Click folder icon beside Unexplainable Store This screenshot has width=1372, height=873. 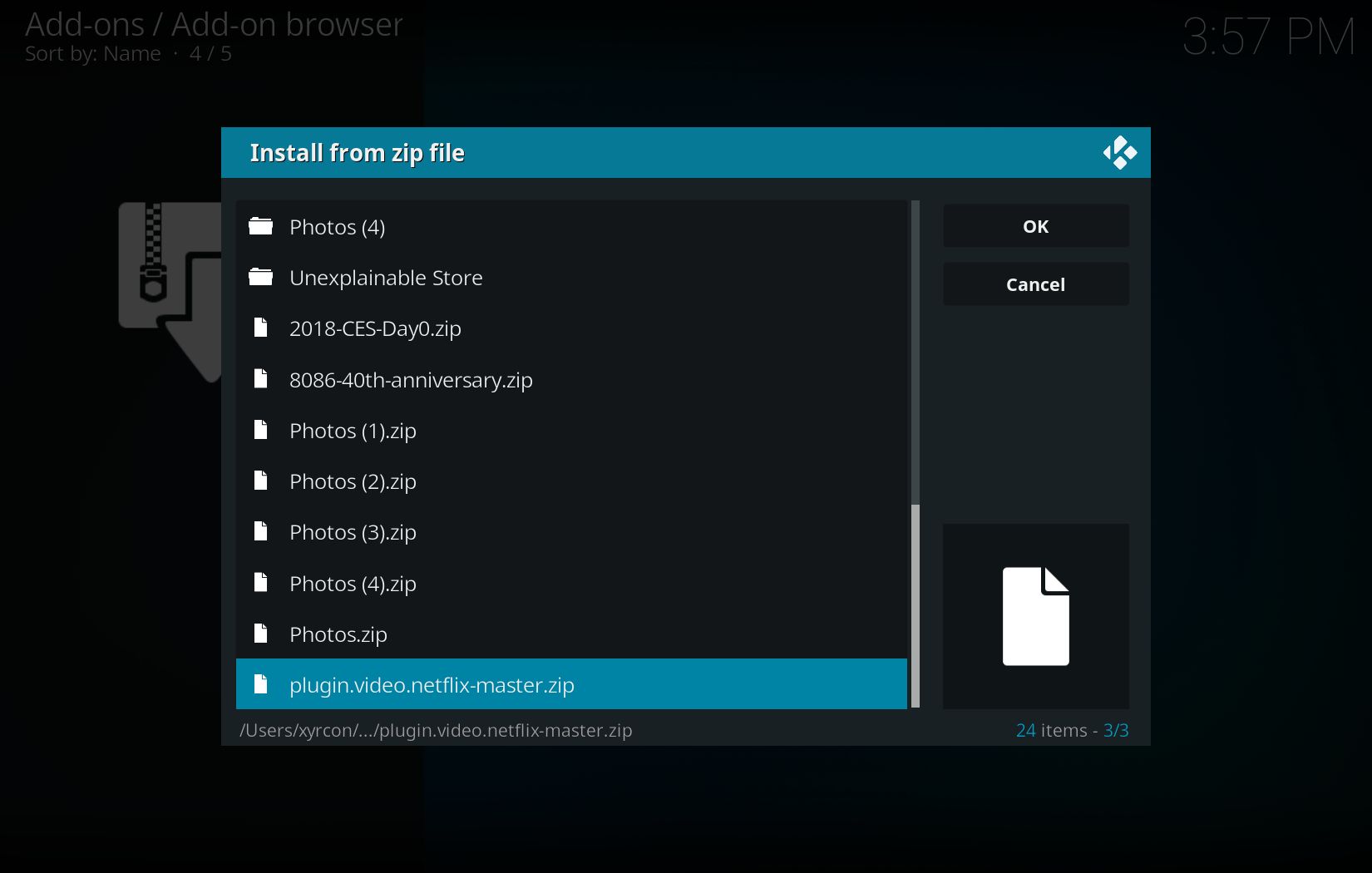[x=260, y=277]
